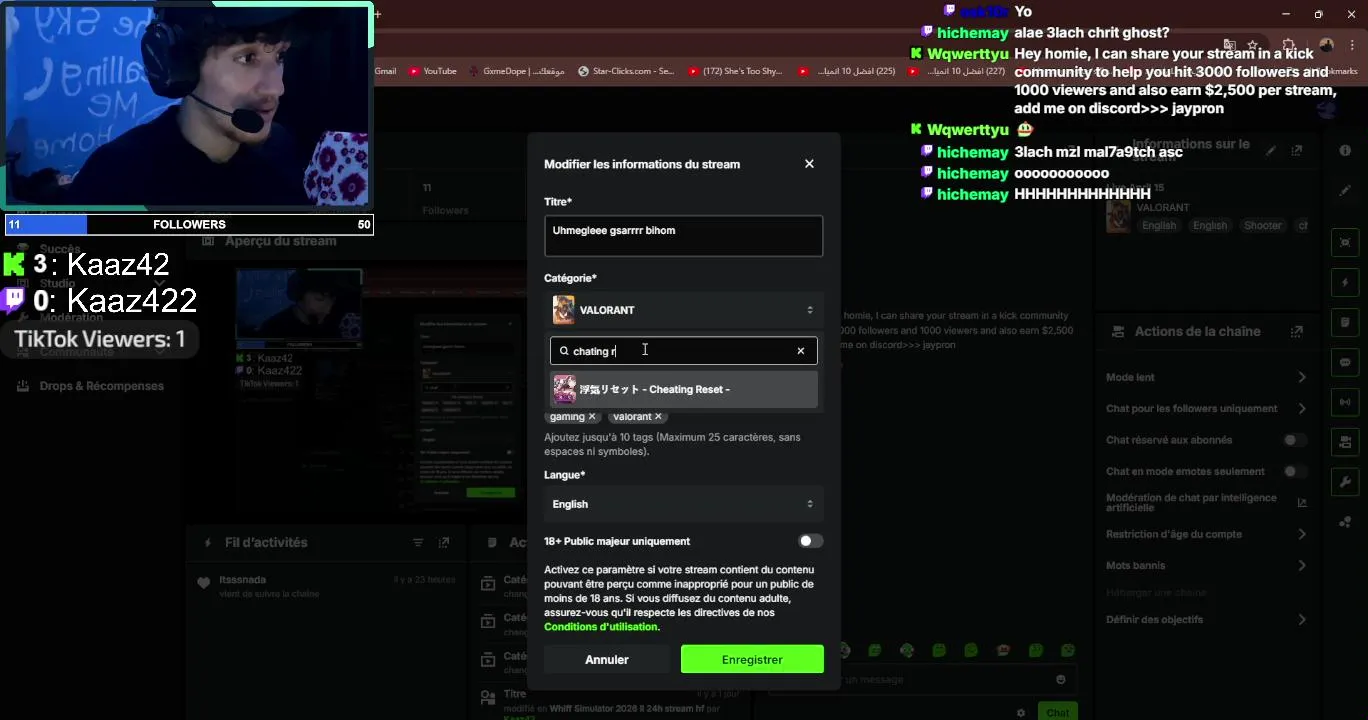Clear the category search text
The height and width of the screenshot is (720, 1368).
click(x=801, y=351)
